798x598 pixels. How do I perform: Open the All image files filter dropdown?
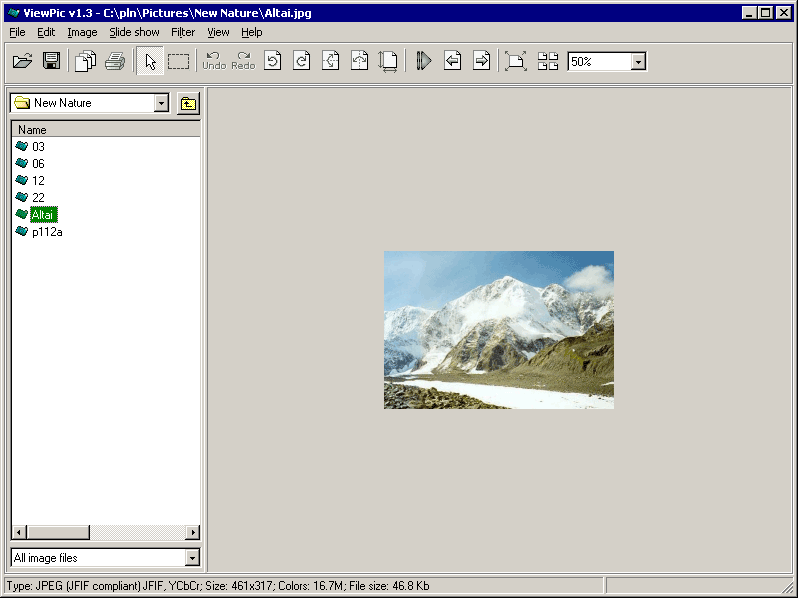coord(192,558)
